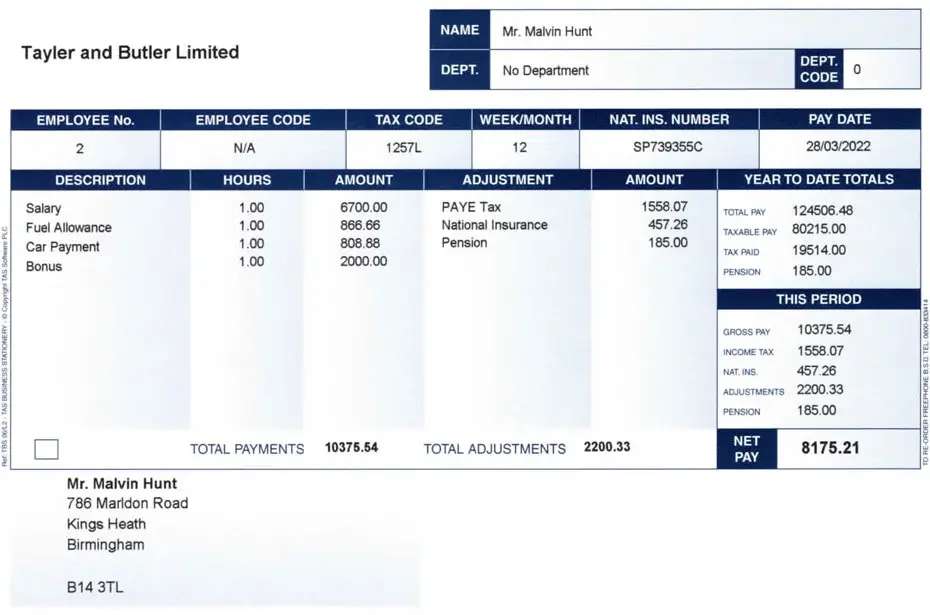
Task: Select the Name label cell
Action: (460, 30)
